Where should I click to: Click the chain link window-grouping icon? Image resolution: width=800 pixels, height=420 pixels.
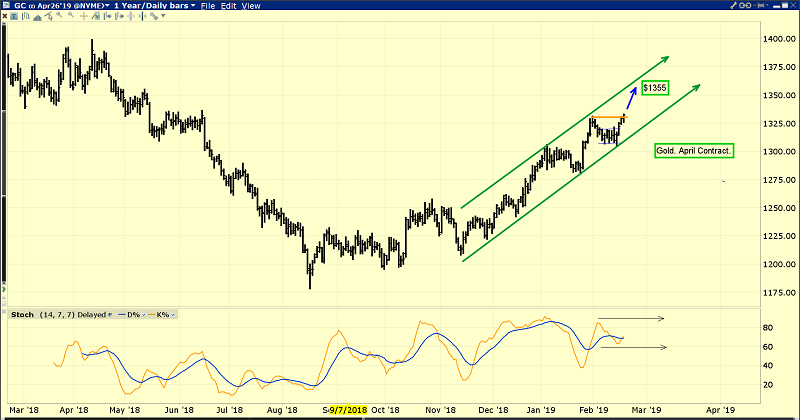tap(745, 6)
